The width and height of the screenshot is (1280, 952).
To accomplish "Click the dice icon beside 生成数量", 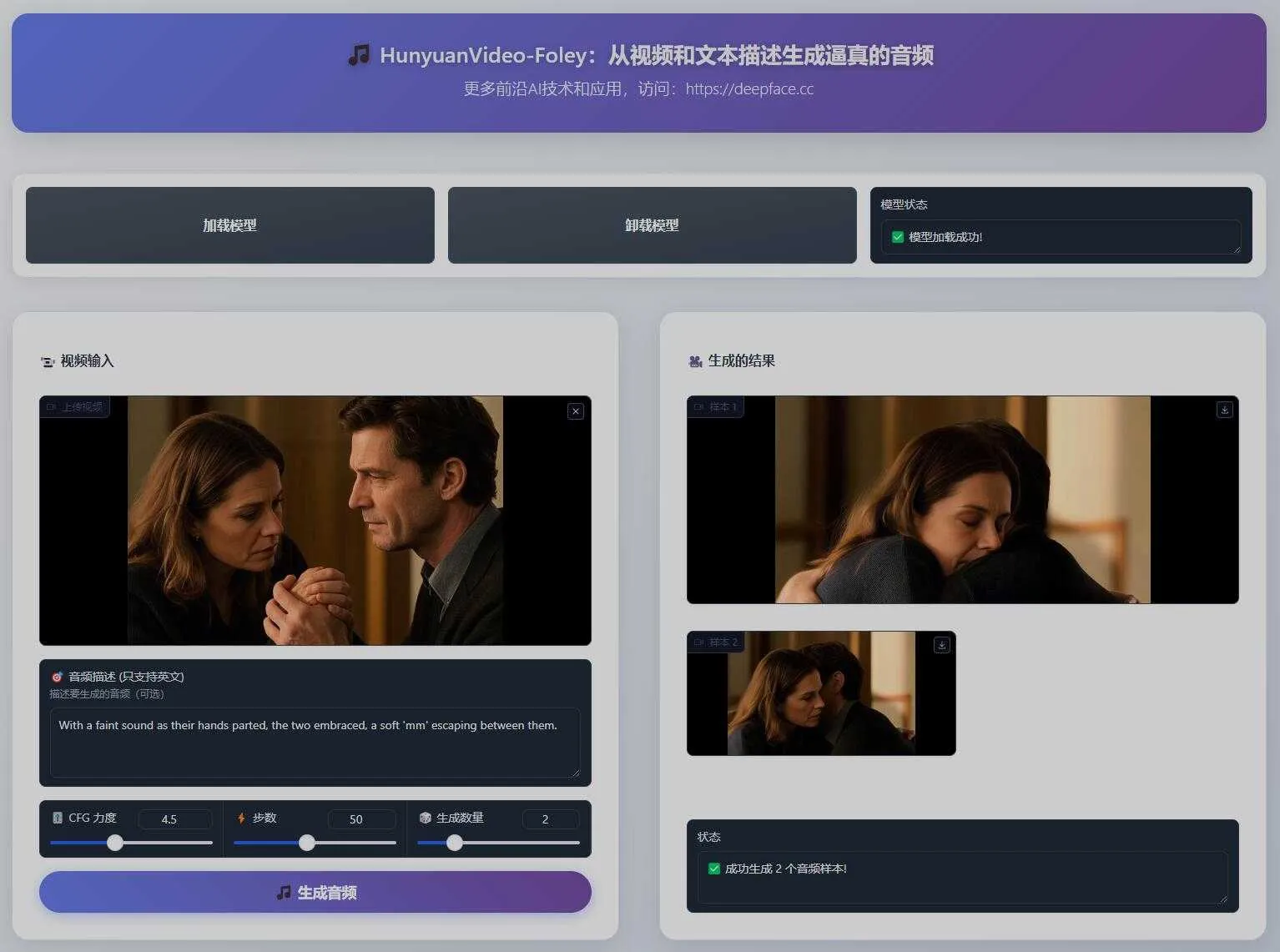I will coord(425,818).
